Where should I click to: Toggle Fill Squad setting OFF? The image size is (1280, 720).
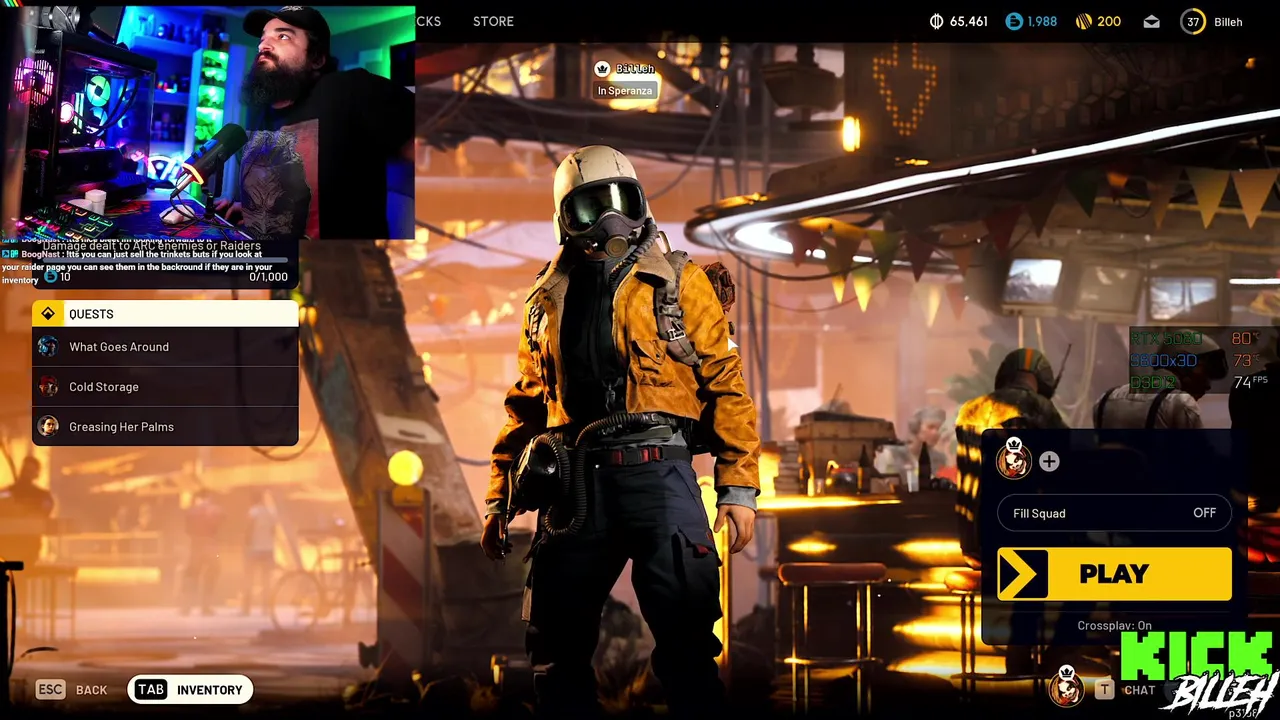coord(1114,513)
